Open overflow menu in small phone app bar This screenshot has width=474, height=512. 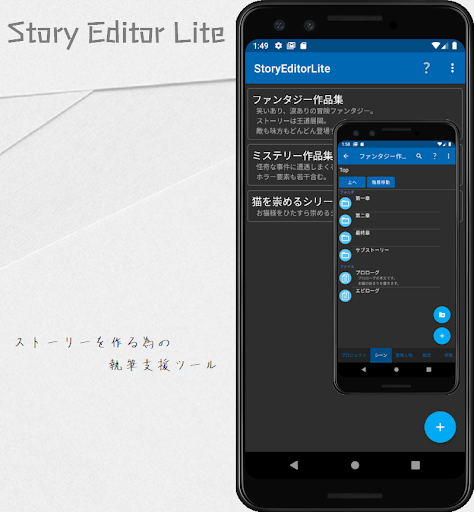(448, 156)
